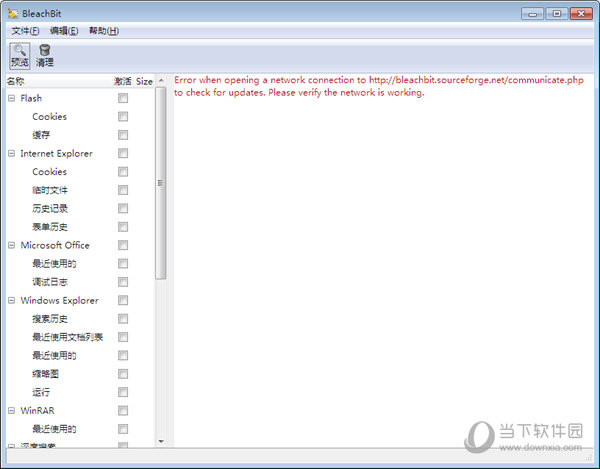Click the 激活 column header

[x=123, y=81]
